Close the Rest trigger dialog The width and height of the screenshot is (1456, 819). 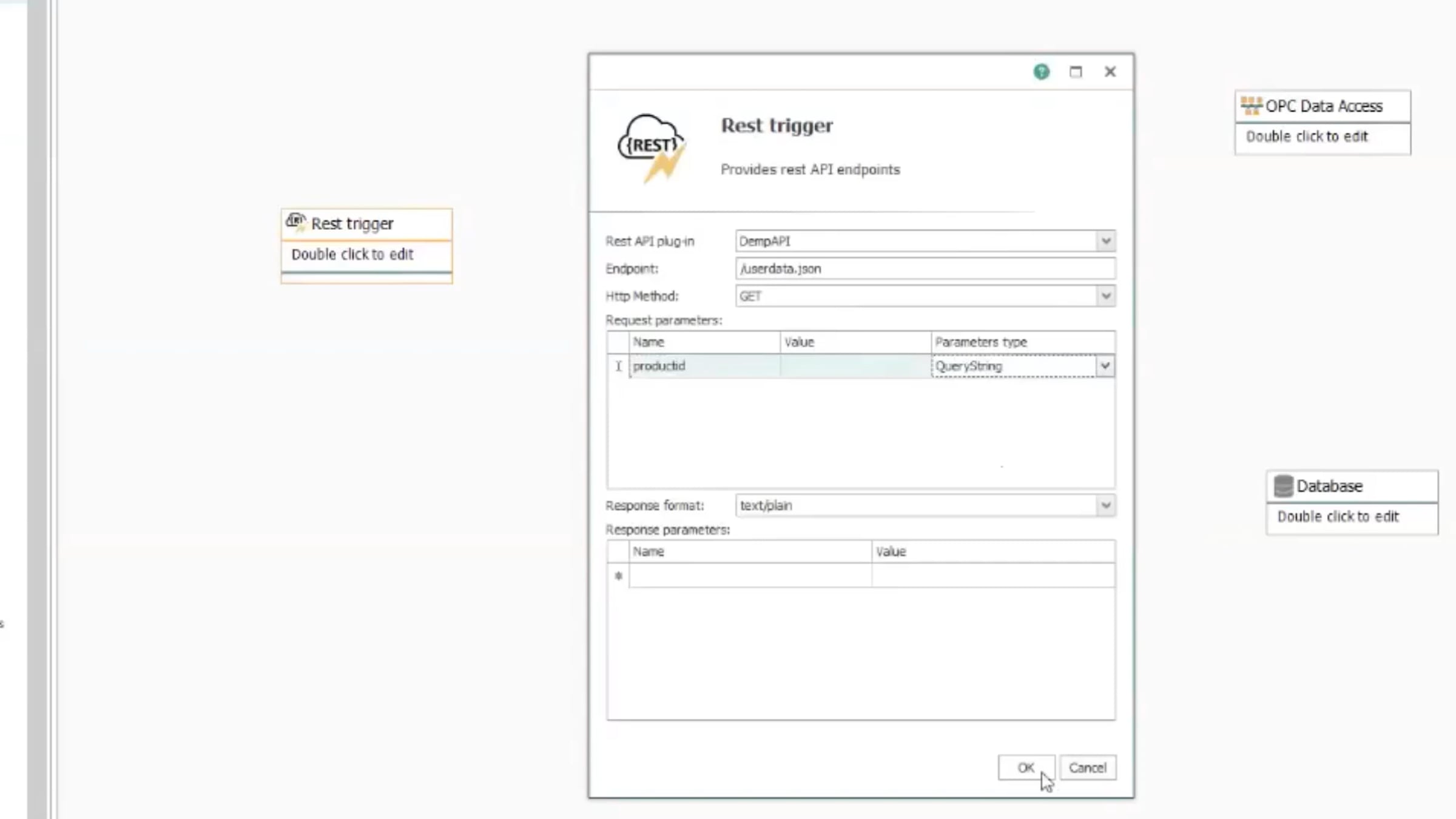point(1110,72)
